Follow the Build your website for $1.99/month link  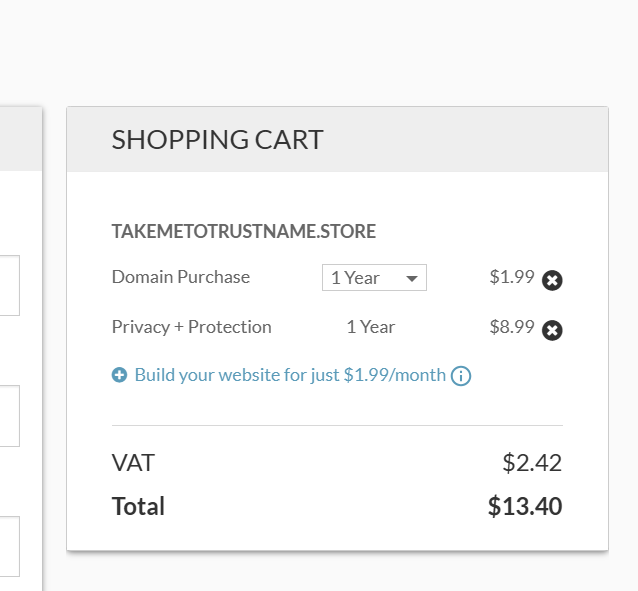click(290, 375)
